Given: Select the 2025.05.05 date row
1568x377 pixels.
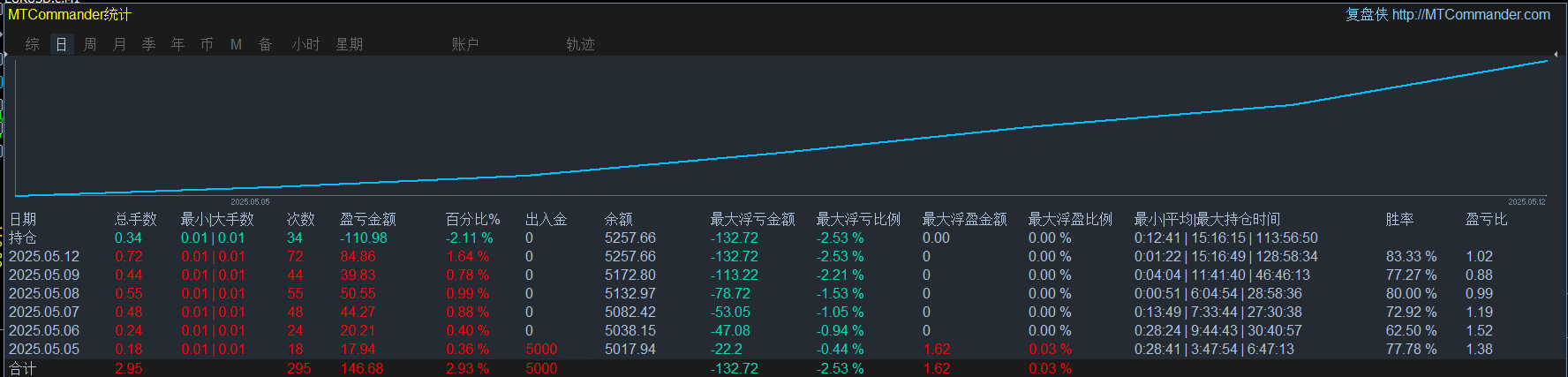Looking at the screenshot, I should click(44, 349).
